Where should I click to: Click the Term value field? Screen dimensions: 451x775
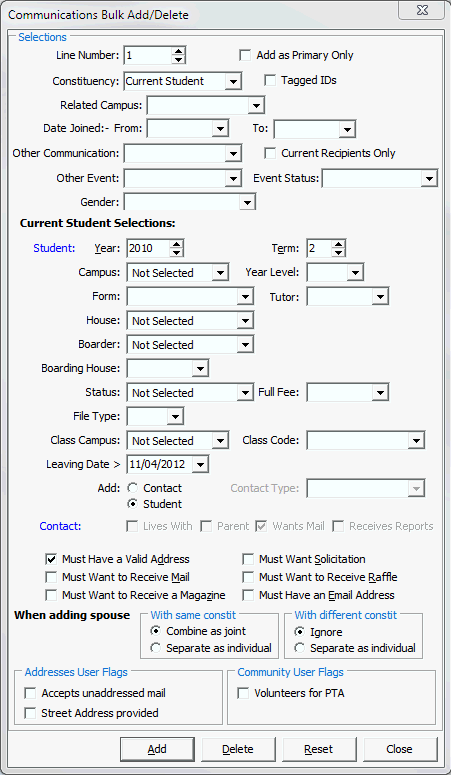click(x=319, y=249)
